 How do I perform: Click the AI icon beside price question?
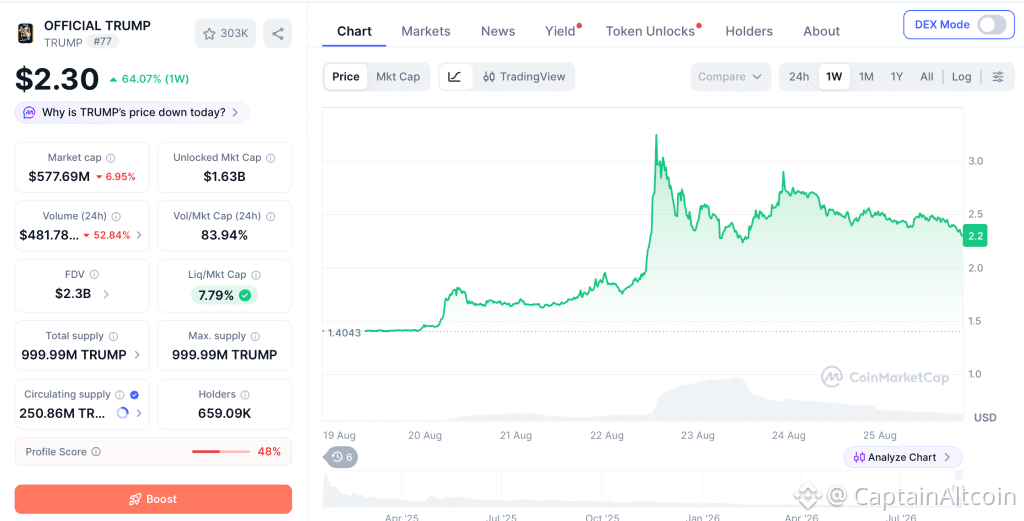coord(29,112)
